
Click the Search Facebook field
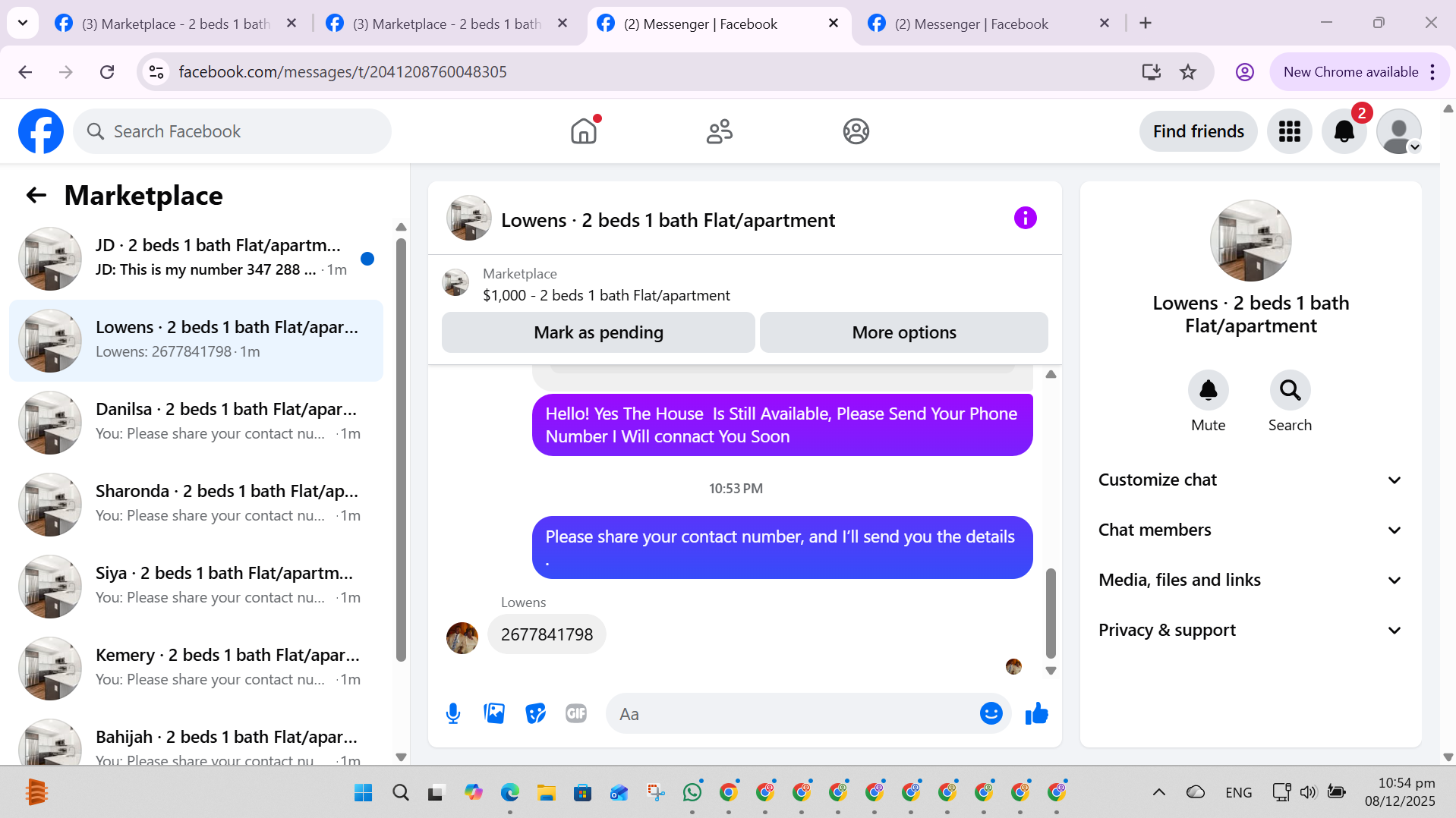[x=232, y=131]
